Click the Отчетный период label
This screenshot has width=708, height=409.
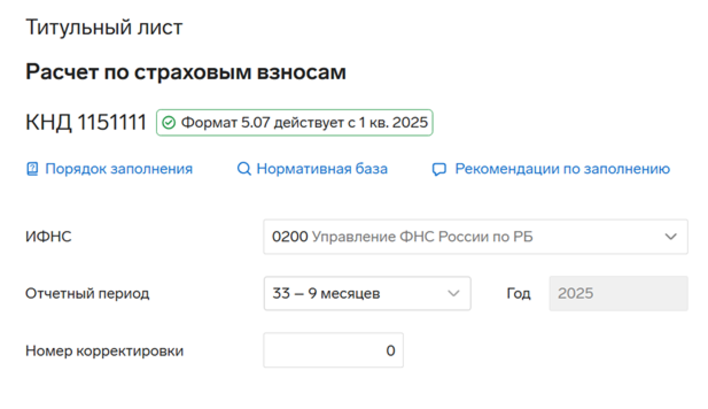point(87,294)
